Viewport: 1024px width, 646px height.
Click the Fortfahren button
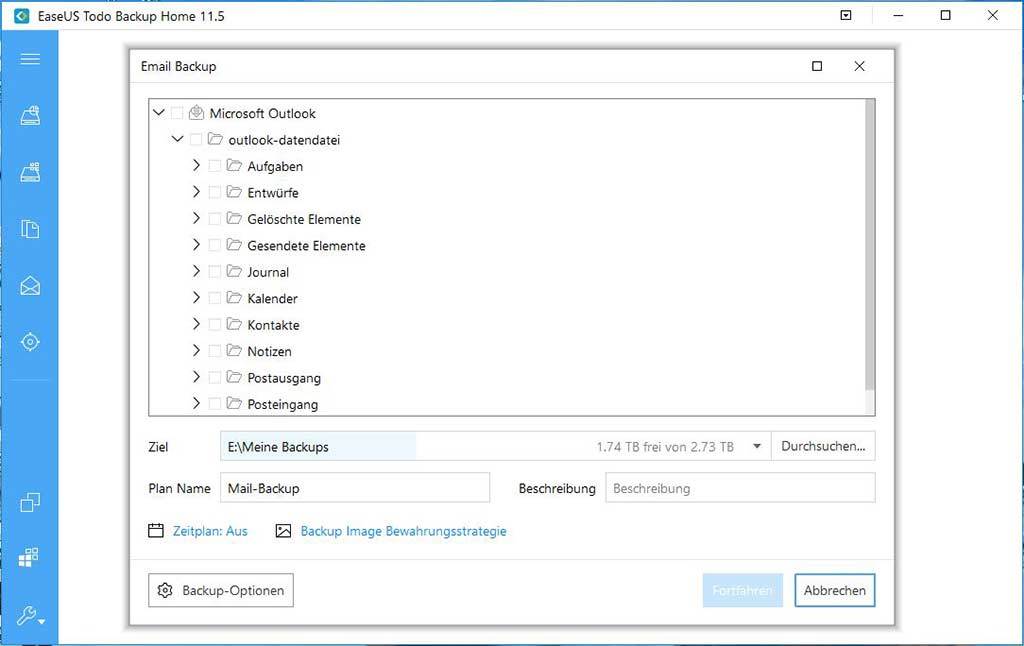click(743, 590)
